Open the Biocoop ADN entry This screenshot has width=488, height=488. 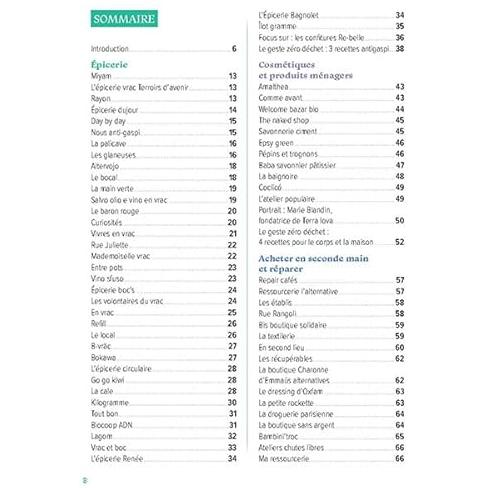click(x=164, y=425)
